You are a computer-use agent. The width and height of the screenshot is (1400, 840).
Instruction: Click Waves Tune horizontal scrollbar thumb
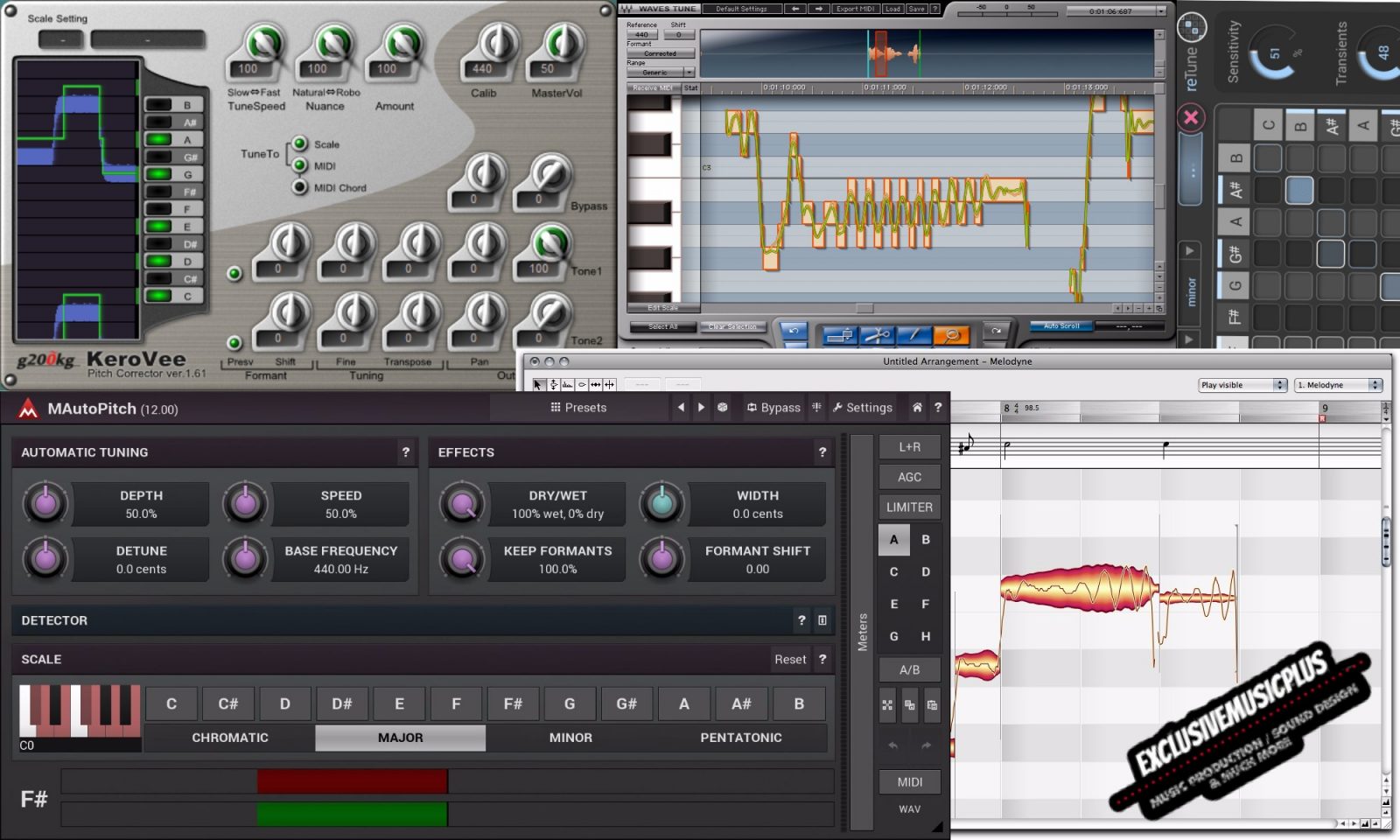coord(864,308)
